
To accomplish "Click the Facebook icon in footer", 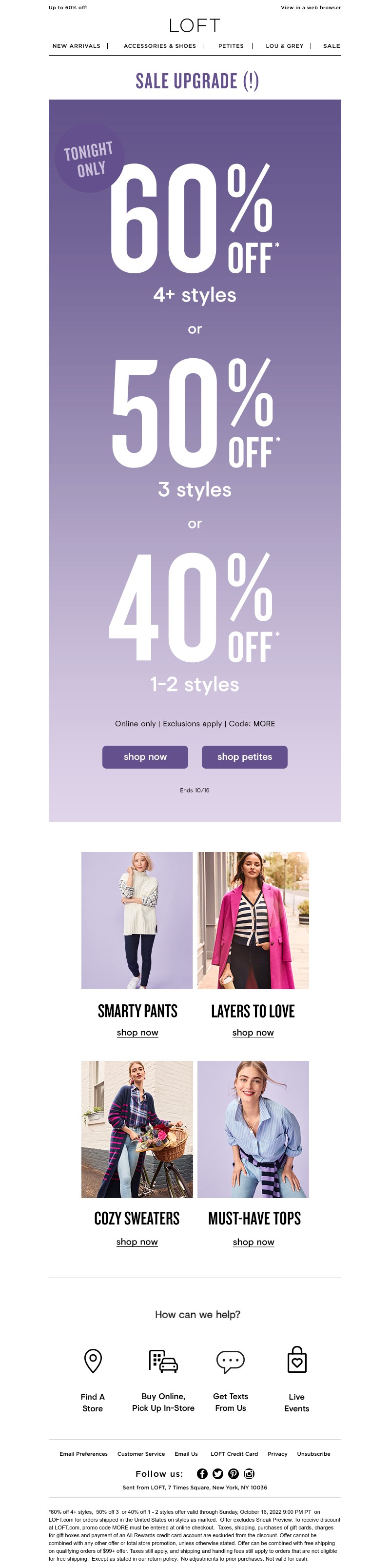I will click(202, 1474).
